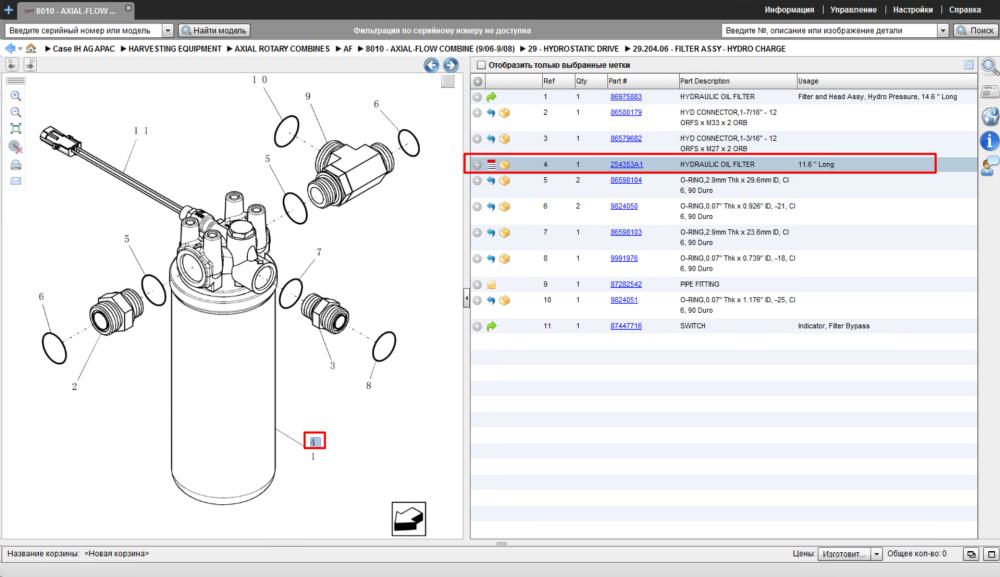The height and width of the screenshot is (577, 1000).
Task: Toggle the add circle for part 87282542
Action: tap(477, 284)
